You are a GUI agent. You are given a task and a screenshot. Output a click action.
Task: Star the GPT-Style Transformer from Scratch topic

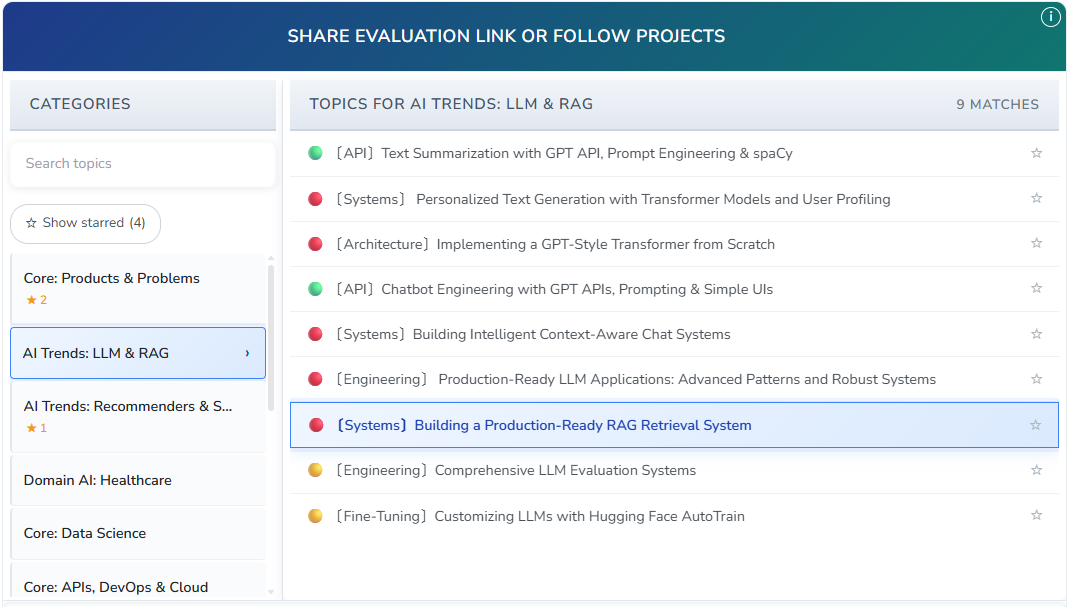pos(1036,244)
